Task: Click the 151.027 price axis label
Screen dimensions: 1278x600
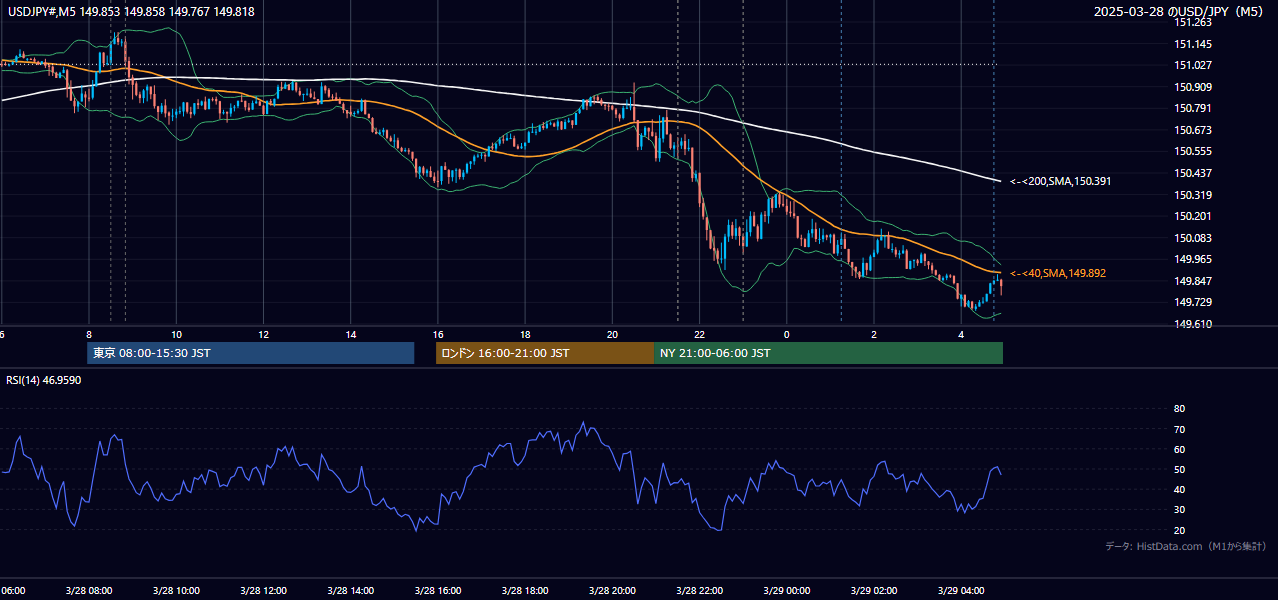Action: point(1193,66)
